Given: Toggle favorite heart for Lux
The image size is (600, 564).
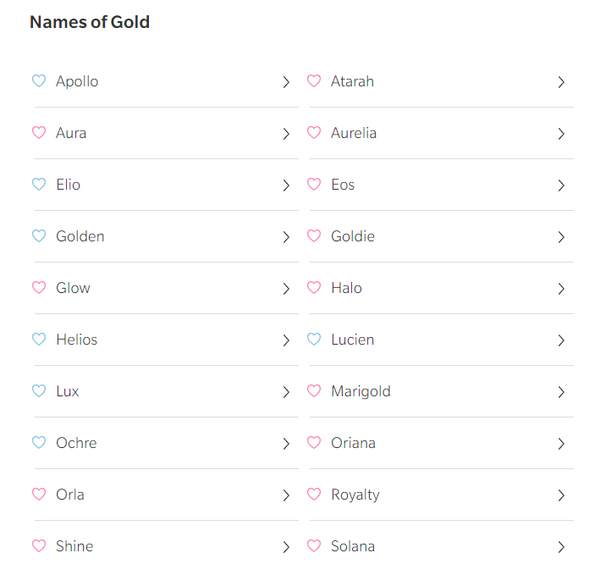Looking at the screenshot, I should (x=39, y=391).
